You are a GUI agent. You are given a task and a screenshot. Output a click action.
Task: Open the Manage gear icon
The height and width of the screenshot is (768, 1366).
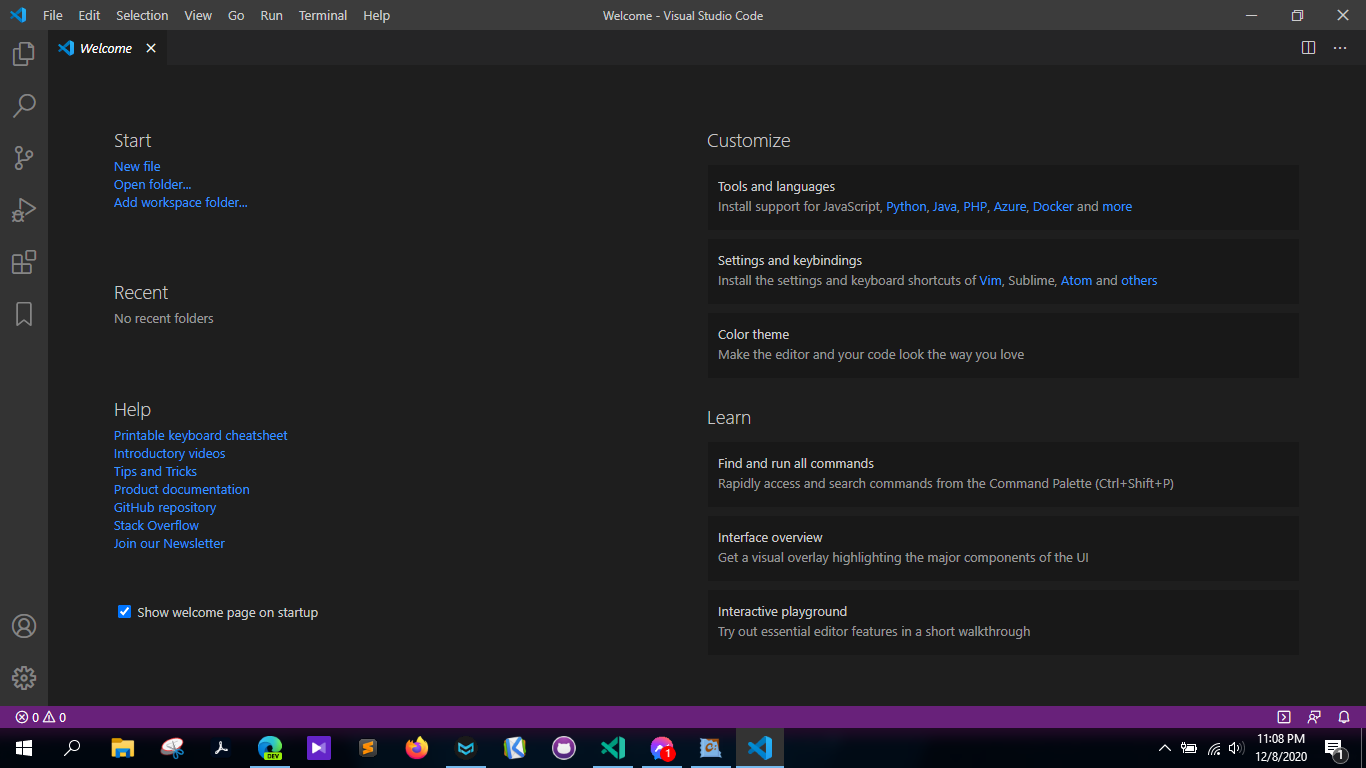(24, 678)
